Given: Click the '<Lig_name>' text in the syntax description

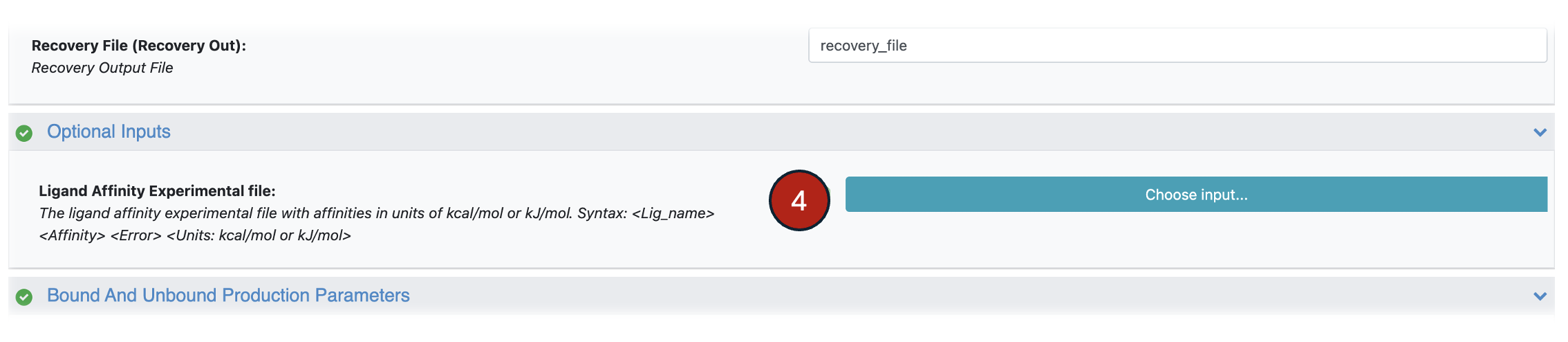Looking at the screenshot, I should 673,213.
